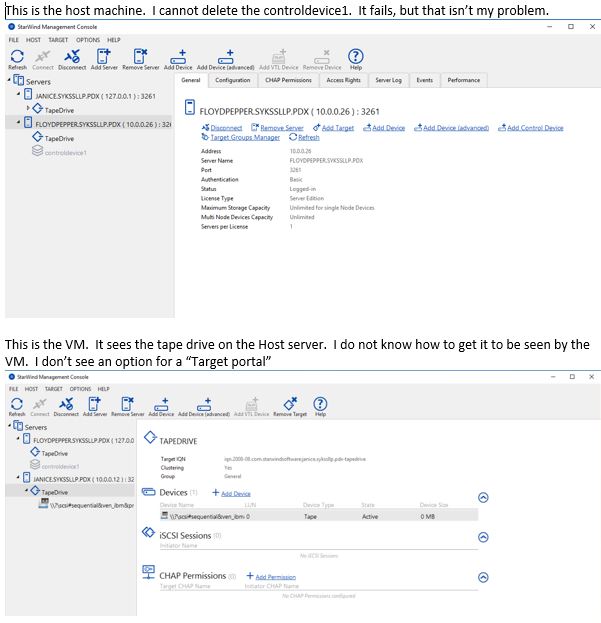Open HELP menu in bottom console

click(103, 389)
